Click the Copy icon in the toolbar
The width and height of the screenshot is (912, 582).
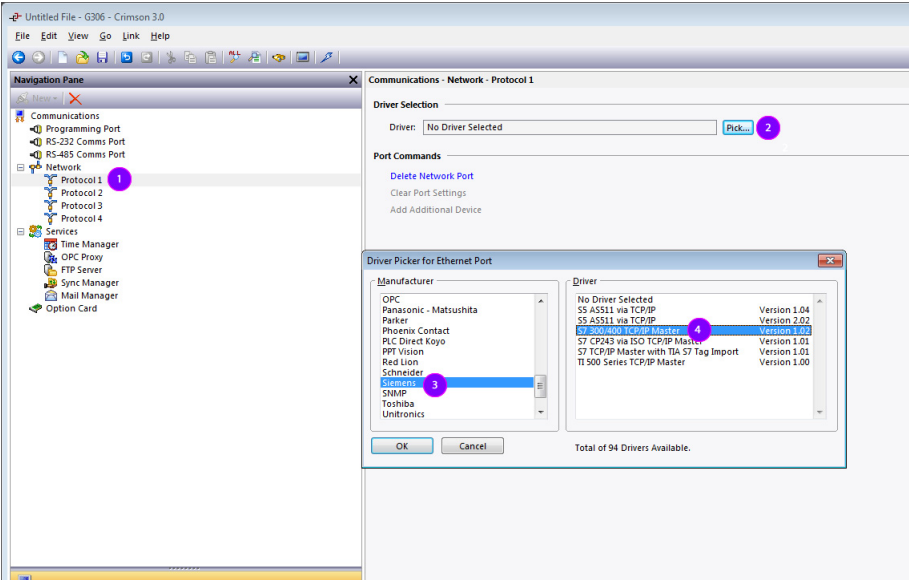[190, 57]
